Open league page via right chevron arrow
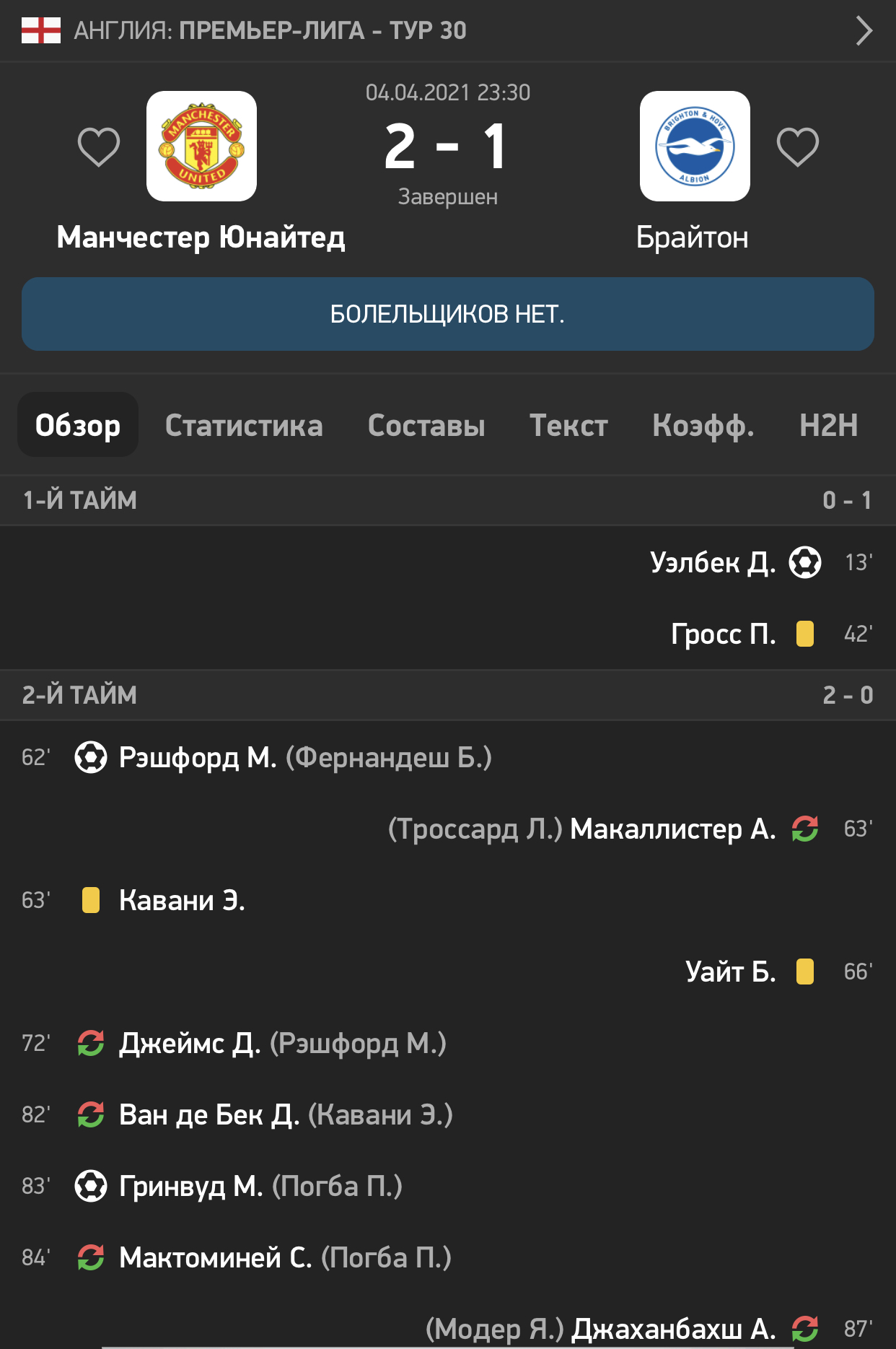 tap(864, 31)
